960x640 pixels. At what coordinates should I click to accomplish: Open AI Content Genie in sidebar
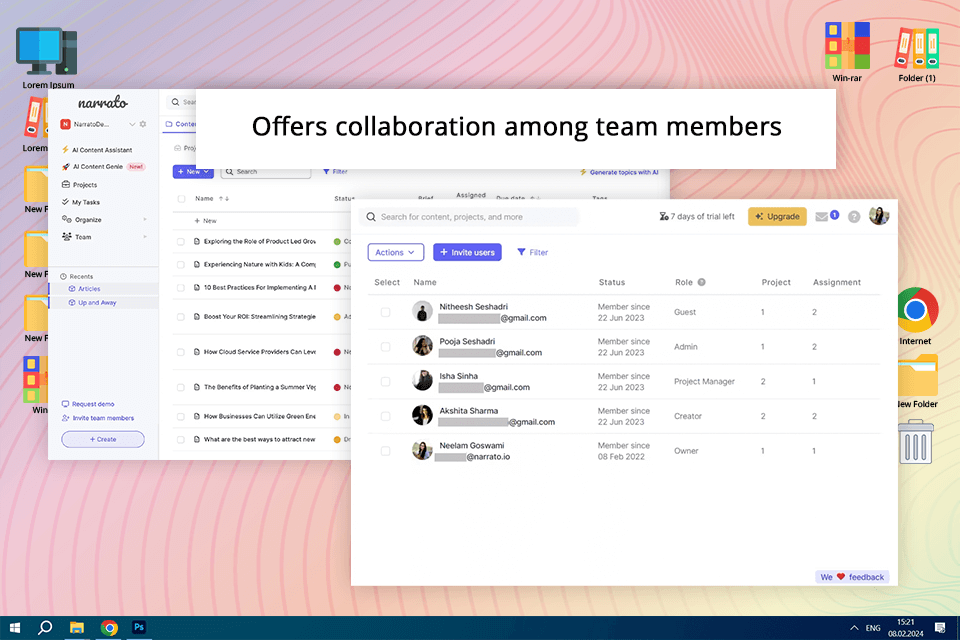[98, 167]
